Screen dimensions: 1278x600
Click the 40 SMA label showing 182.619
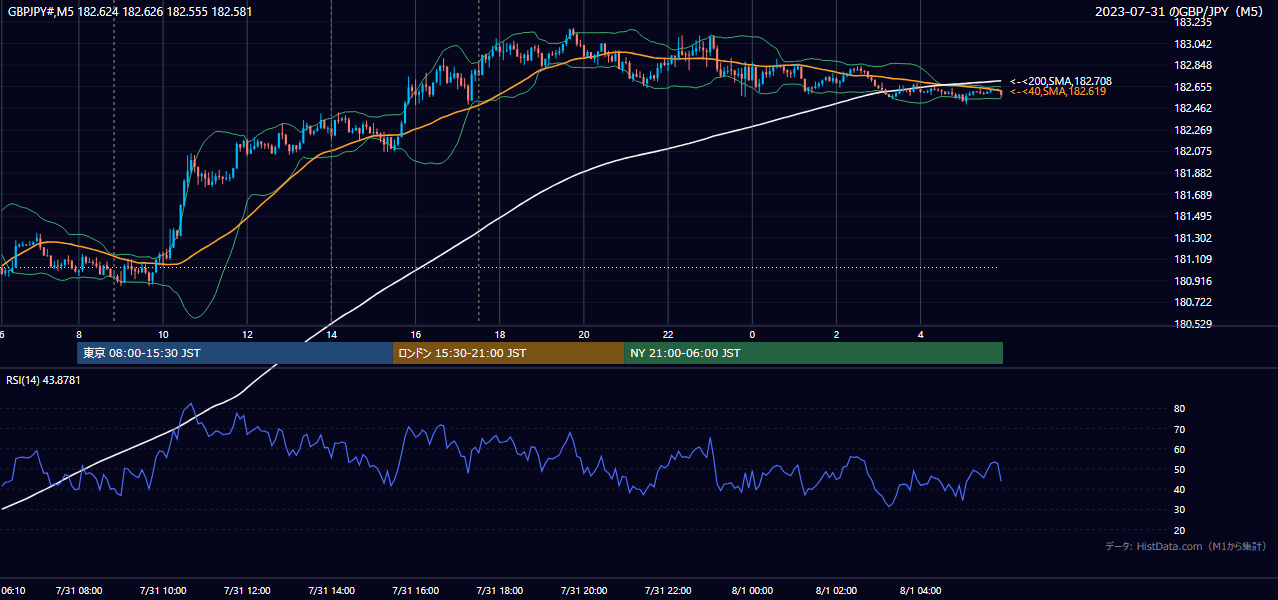pyautogui.click(x=1058, y=91)
